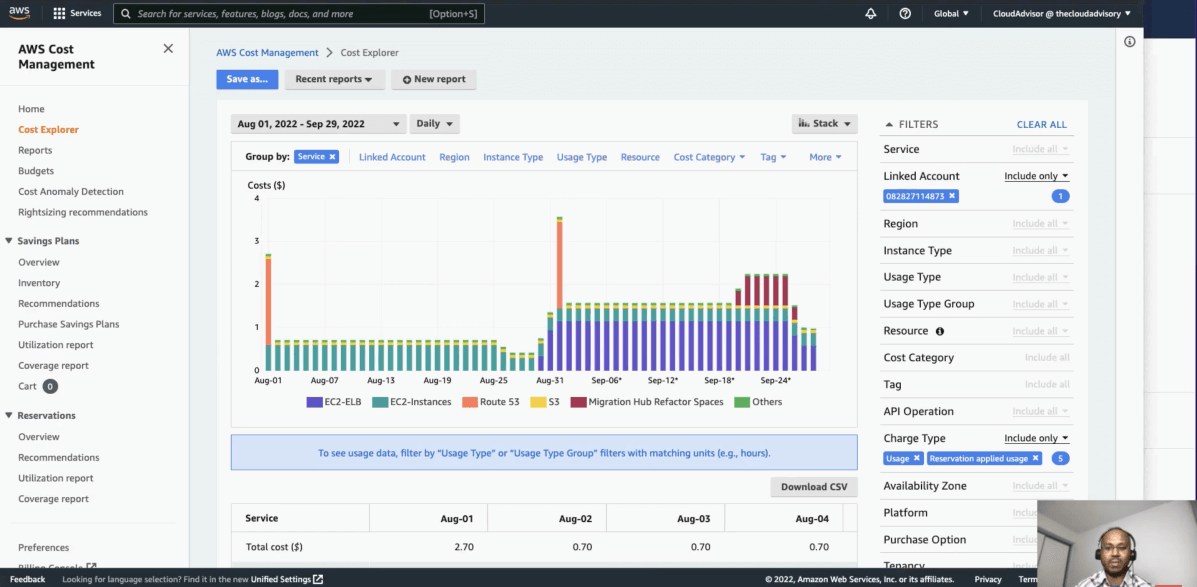Click the help question mark icon
Image resolution: width=1197 pixels, height=587 pixels.
[905, 14]
